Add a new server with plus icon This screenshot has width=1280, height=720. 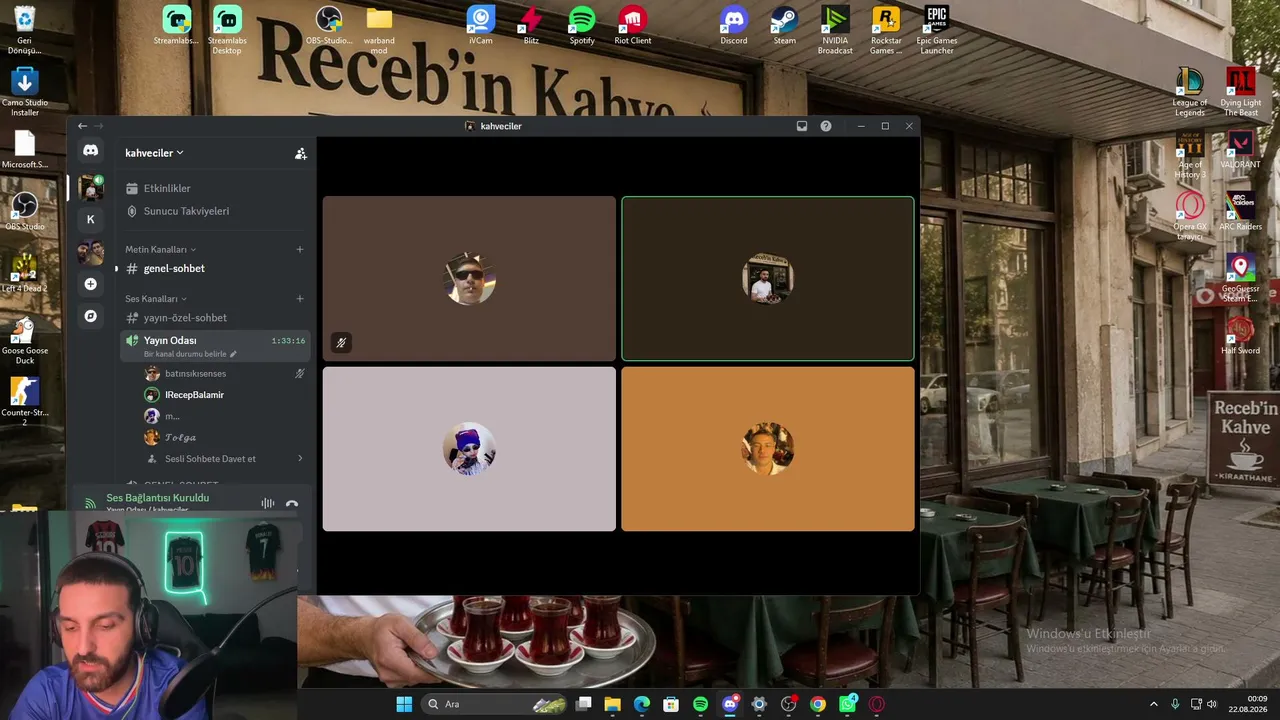click(x=90, y=284)
